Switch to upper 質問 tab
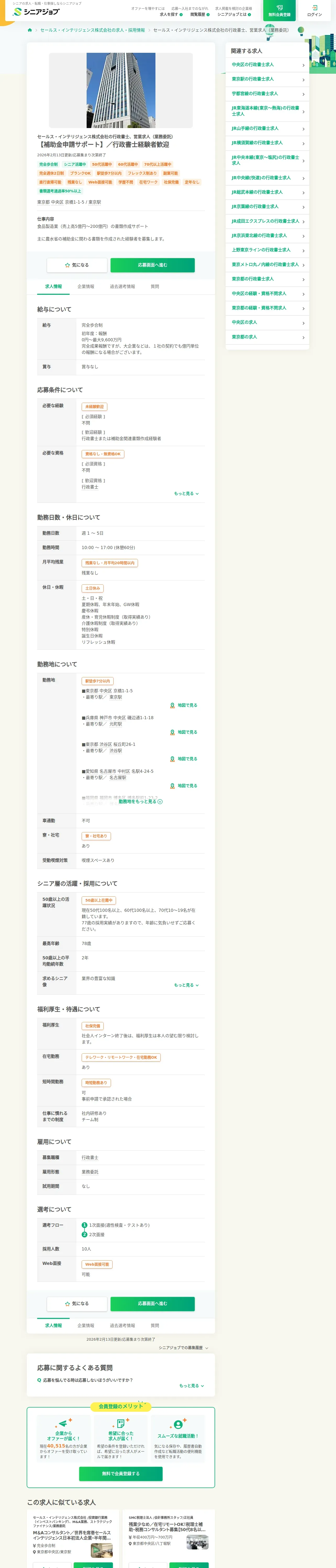Image resolution: width=336 pixels, height=1568 pixels. 155,287
